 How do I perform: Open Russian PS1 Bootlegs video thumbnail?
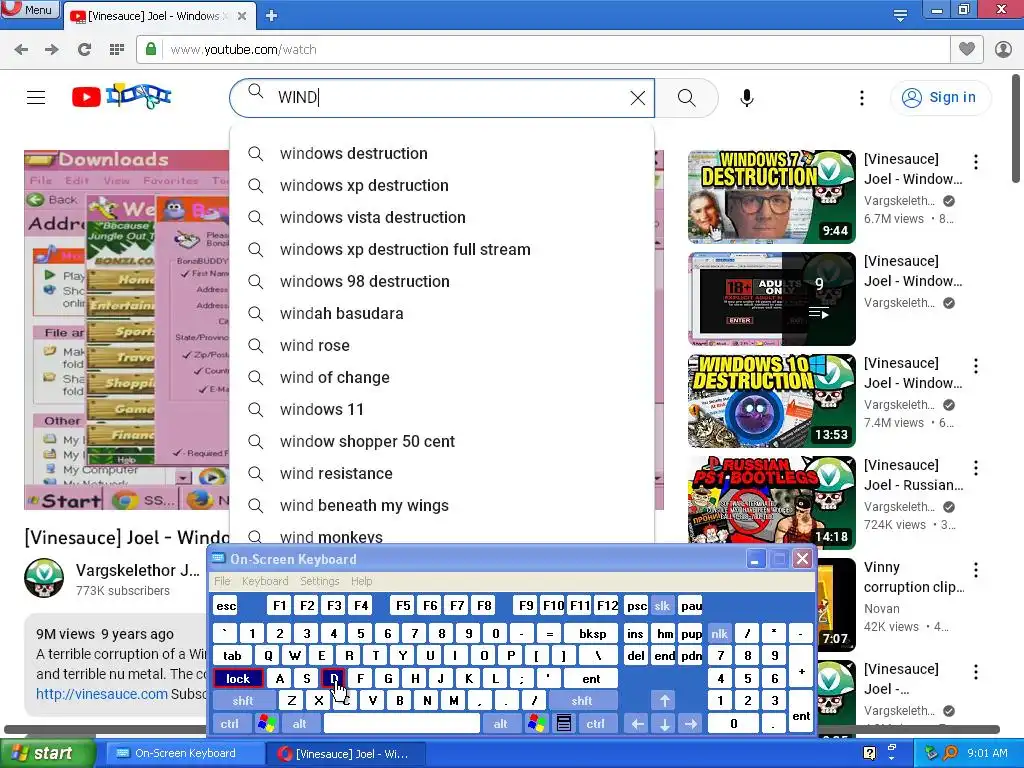(x=771, y=502)
